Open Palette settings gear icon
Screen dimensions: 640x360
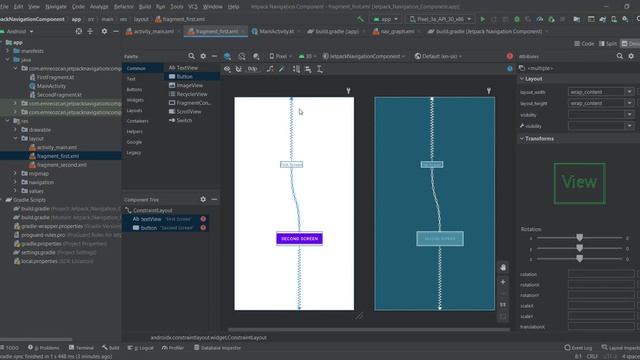click(x=203, y=56)
